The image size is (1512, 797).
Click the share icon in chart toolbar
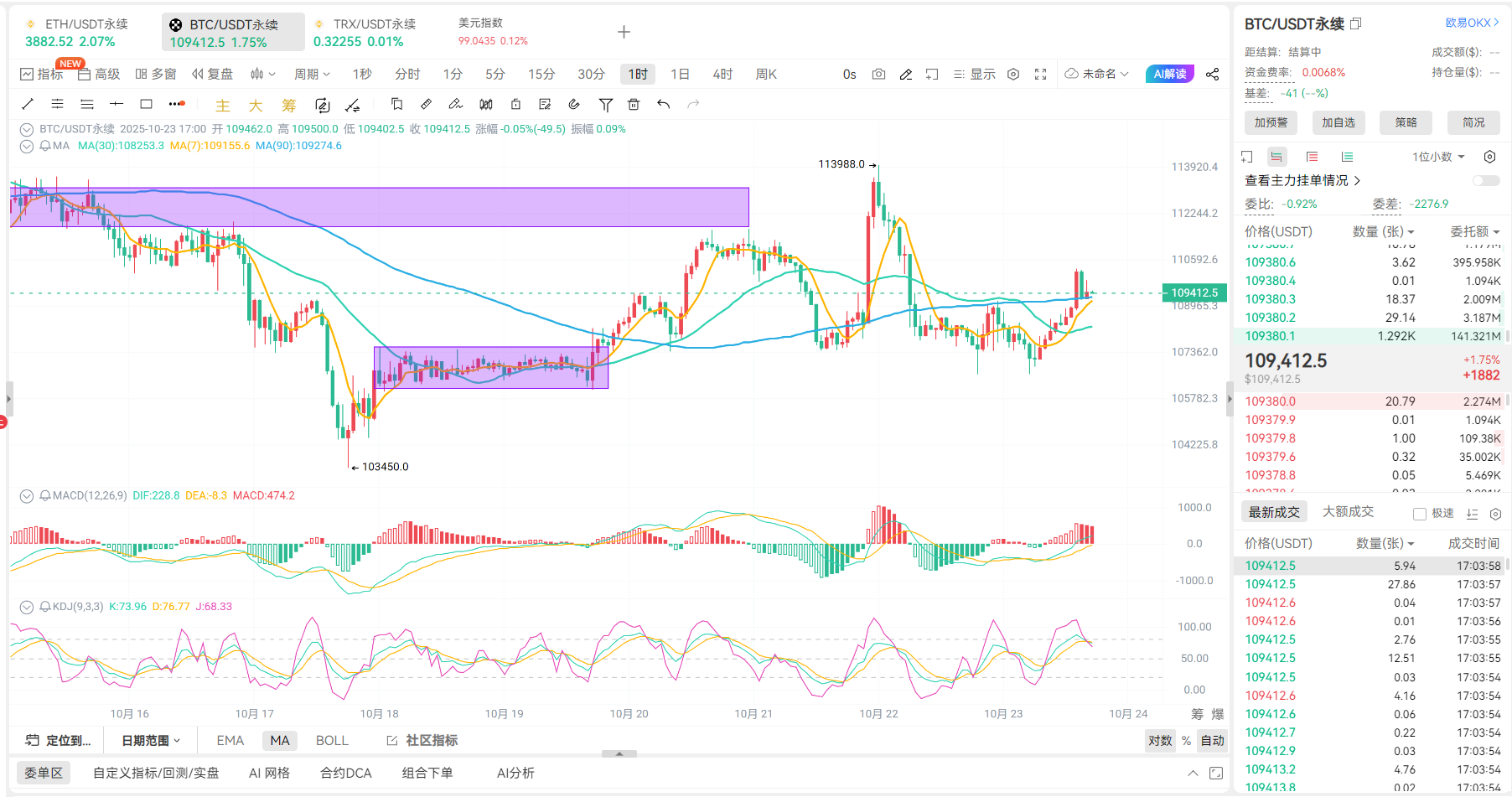point(1212,75)
